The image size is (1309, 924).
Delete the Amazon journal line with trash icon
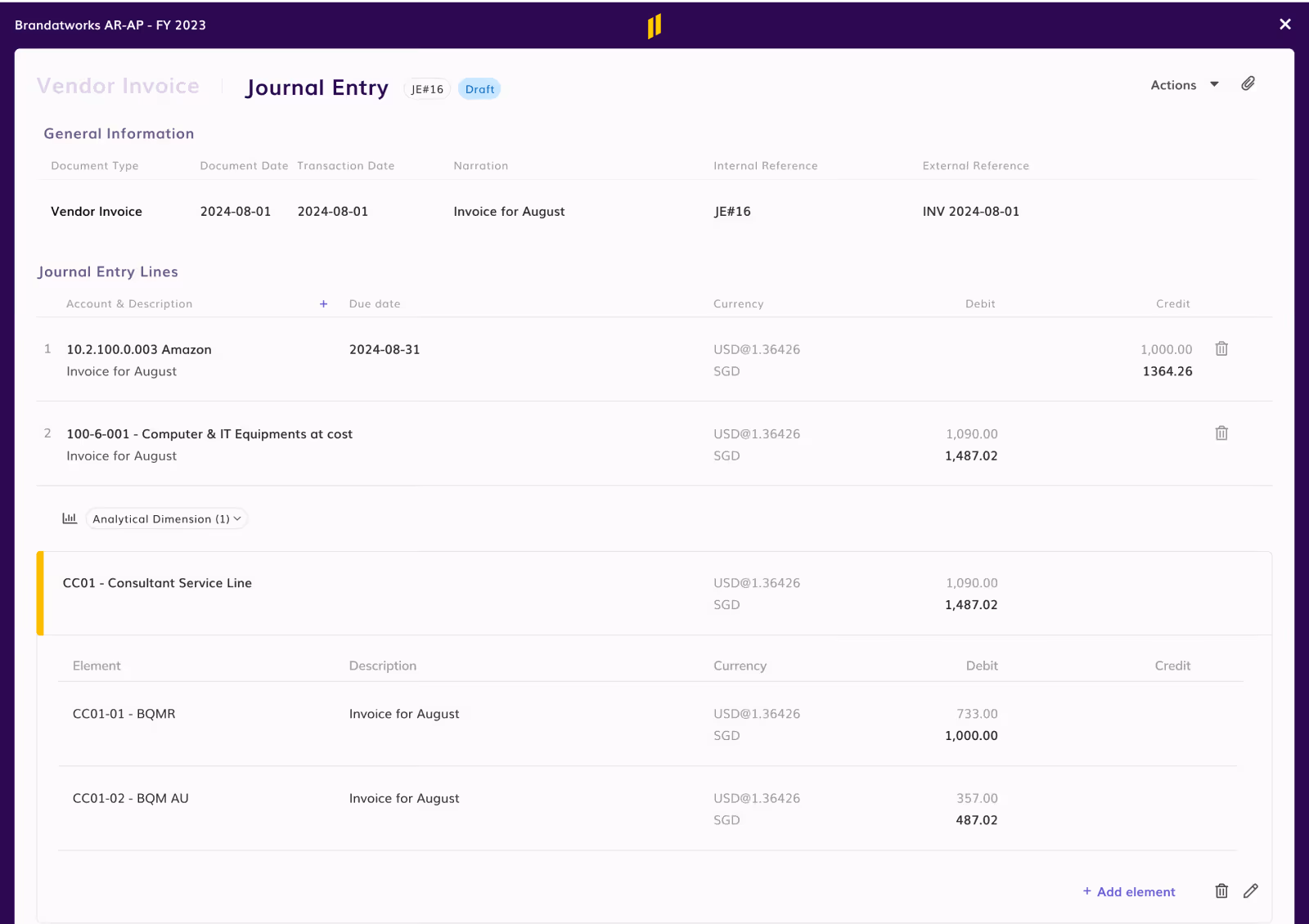coord(1221,349)
